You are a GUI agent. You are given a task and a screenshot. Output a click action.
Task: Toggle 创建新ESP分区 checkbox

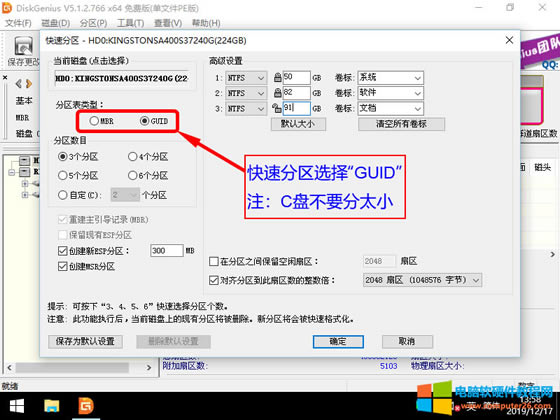tap(62, 251)
